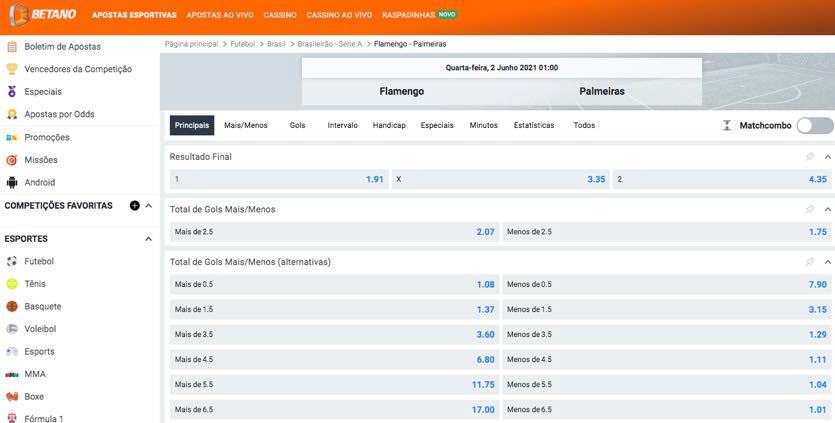Switch to the Handicap tab

pyautogui.click(x=389, y=125)
